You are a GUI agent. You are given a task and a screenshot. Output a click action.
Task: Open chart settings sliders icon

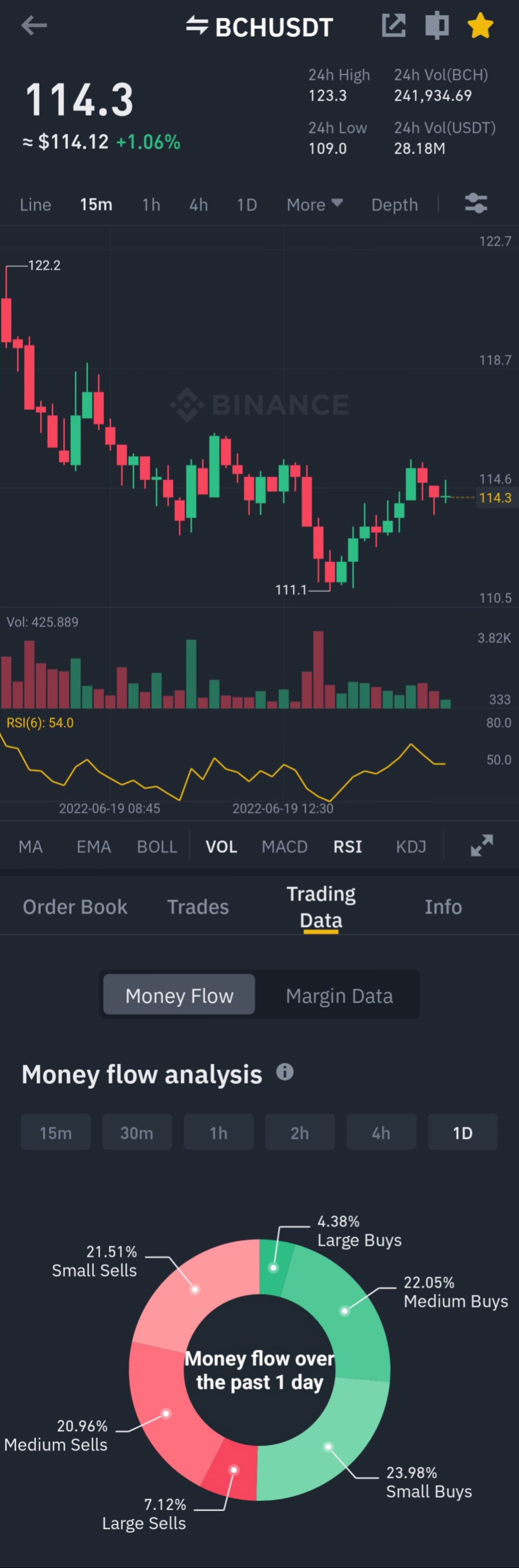(476, 203)
